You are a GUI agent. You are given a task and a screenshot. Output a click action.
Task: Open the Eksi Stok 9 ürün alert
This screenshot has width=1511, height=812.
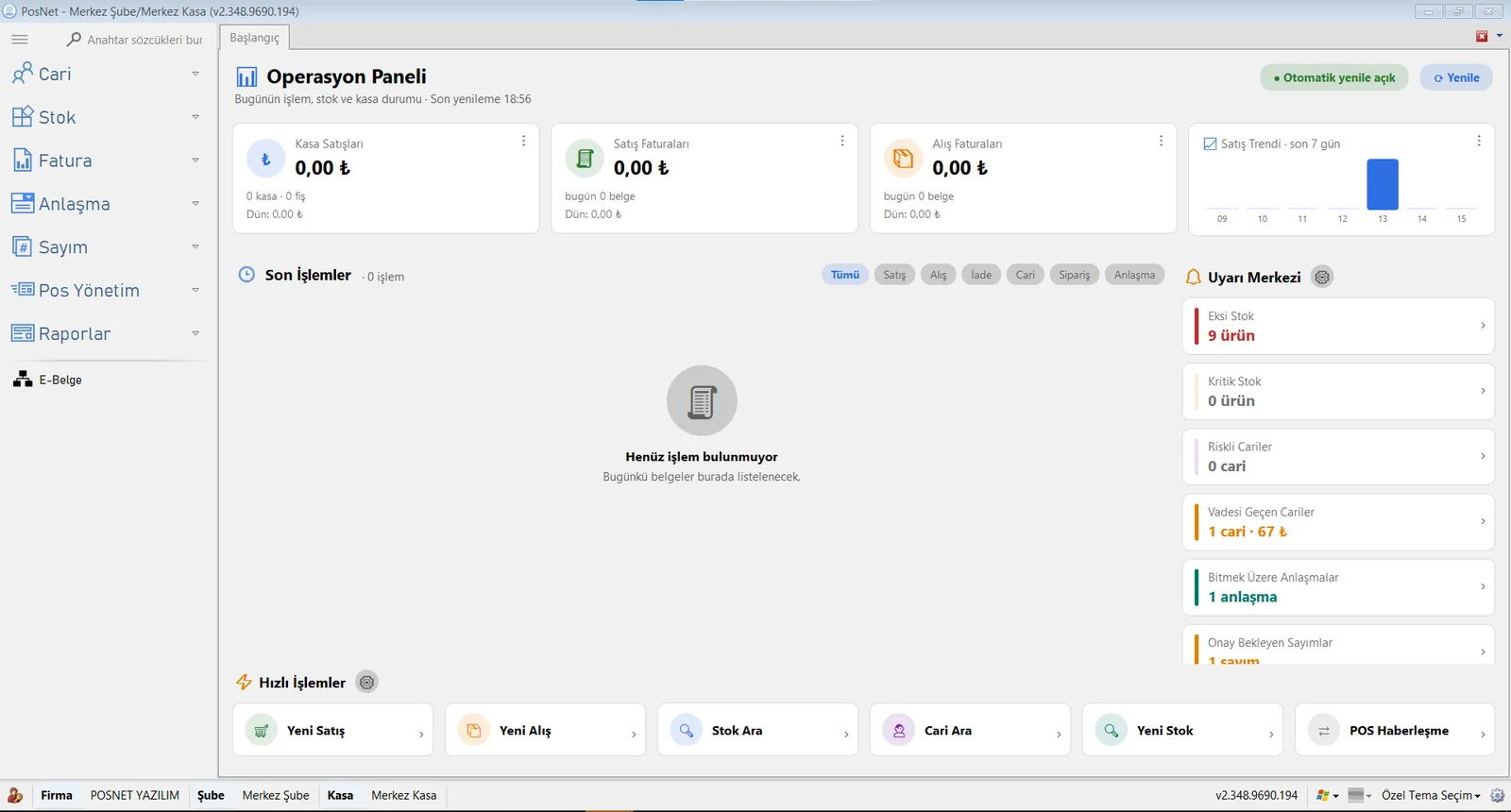pyautogui.click(x=1338, y=326)
